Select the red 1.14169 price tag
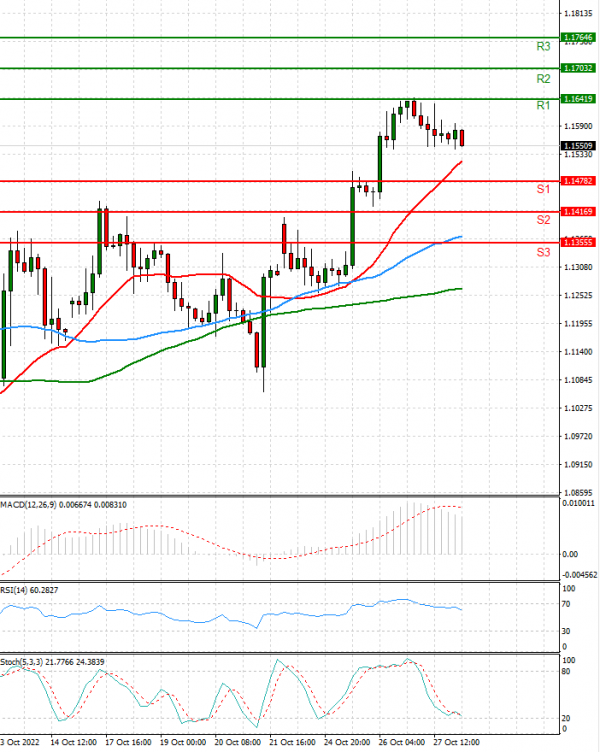This screenshot has height=752, width=600. (x=578, y=212)
